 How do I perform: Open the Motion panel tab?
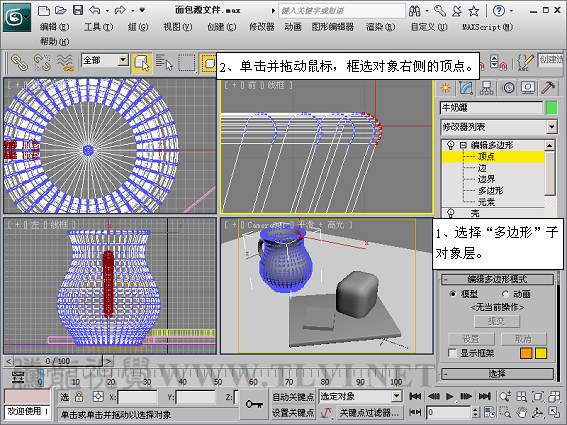click(509, 88)
